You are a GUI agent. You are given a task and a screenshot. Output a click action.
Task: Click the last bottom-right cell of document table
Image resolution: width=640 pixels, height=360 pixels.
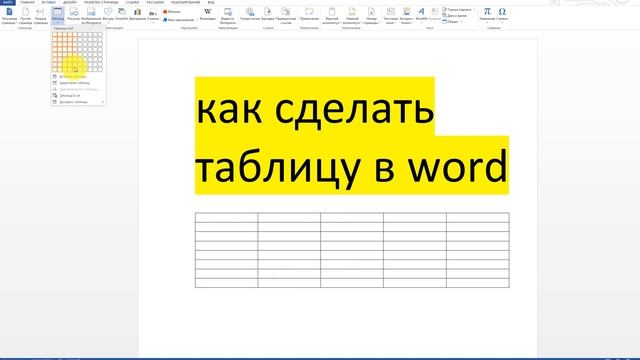click(x=478, y=282)
